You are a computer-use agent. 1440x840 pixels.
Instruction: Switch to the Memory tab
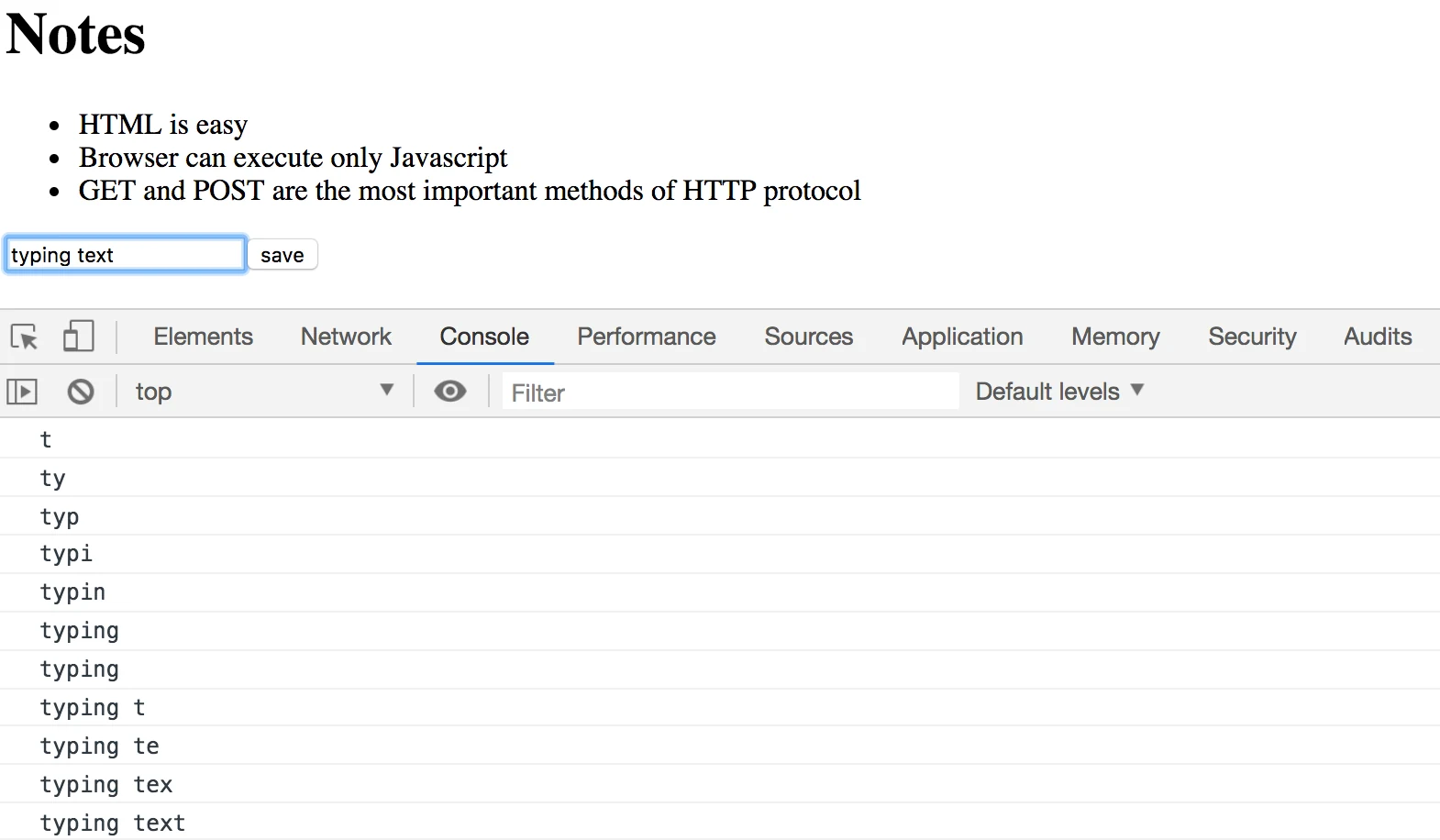click(x=1115, y=337)
